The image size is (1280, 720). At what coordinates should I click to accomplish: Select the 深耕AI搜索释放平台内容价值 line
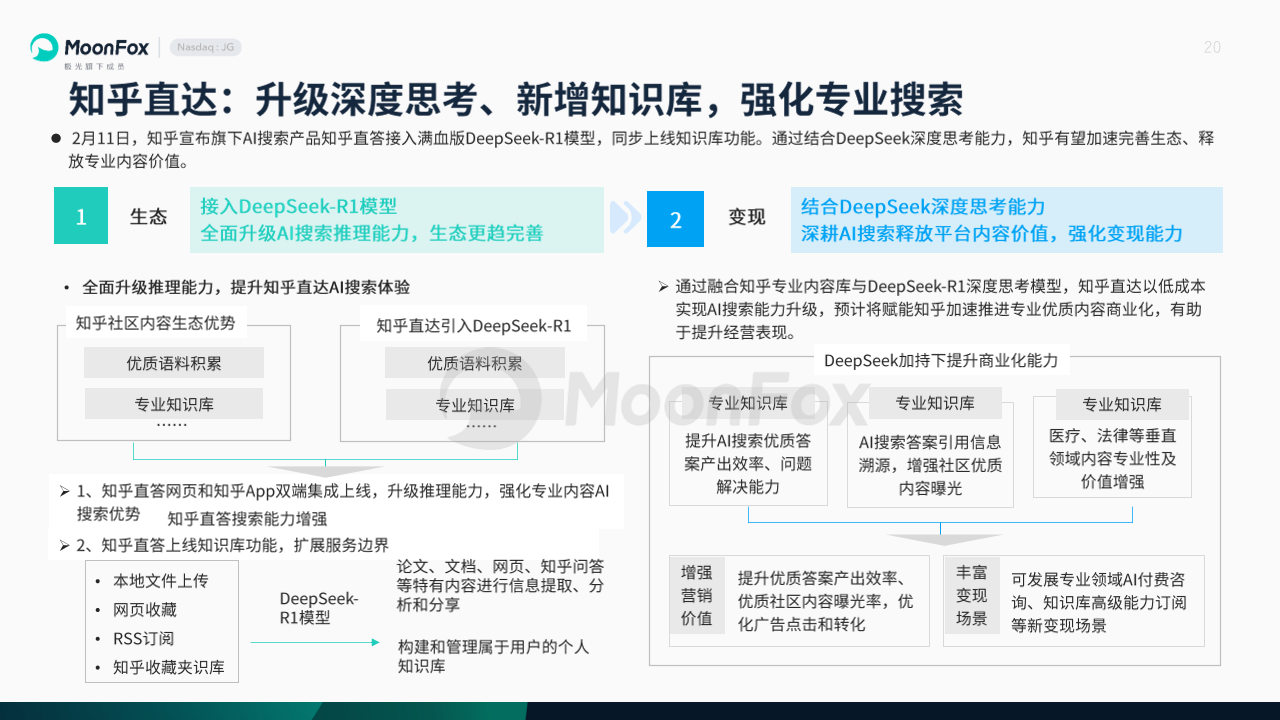[992, 234]
